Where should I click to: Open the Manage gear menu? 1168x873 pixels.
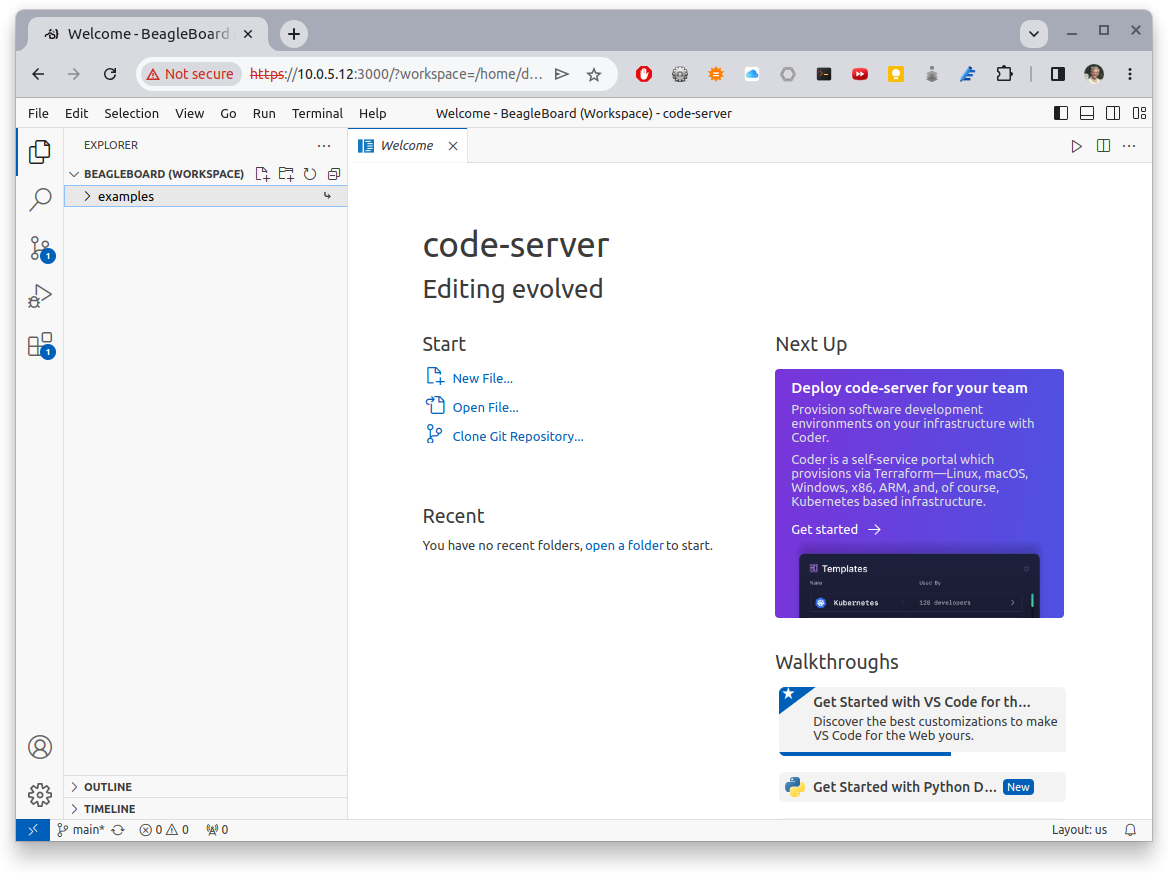click(x=40, y=795)
